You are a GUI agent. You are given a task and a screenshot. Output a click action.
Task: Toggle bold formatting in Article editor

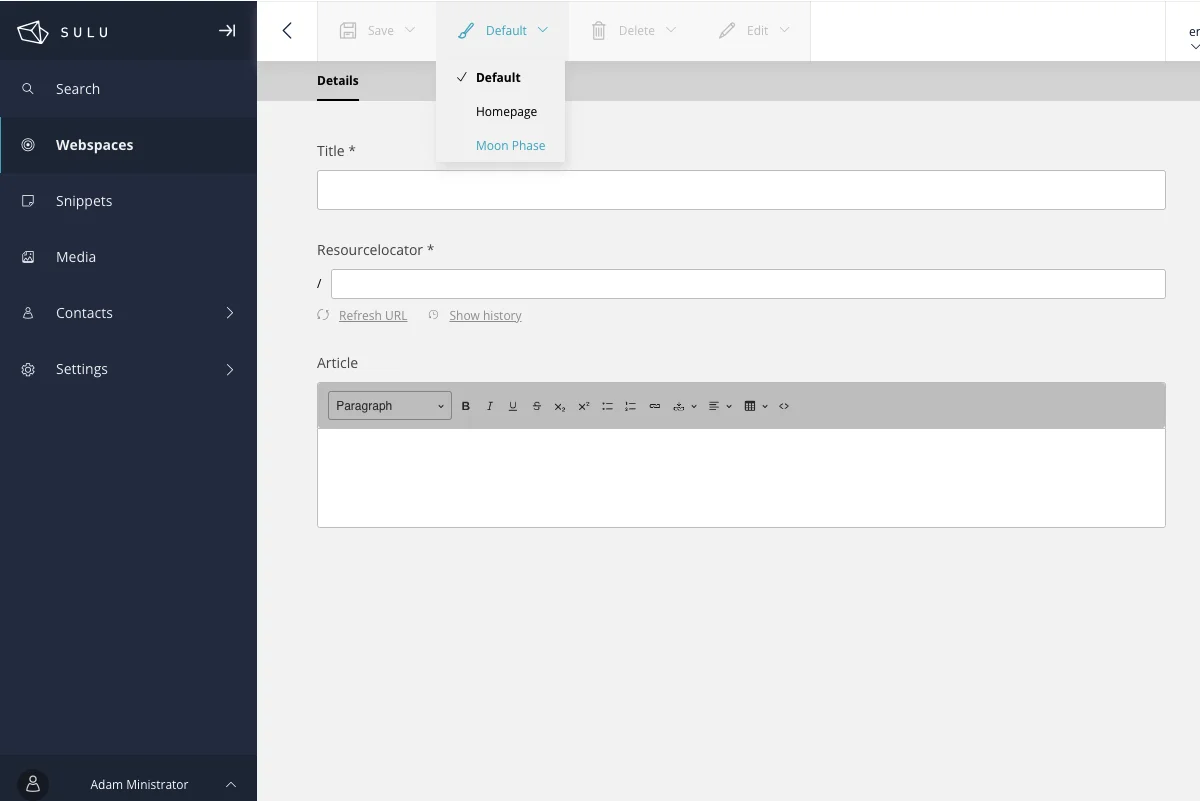(x=466, y=406)
